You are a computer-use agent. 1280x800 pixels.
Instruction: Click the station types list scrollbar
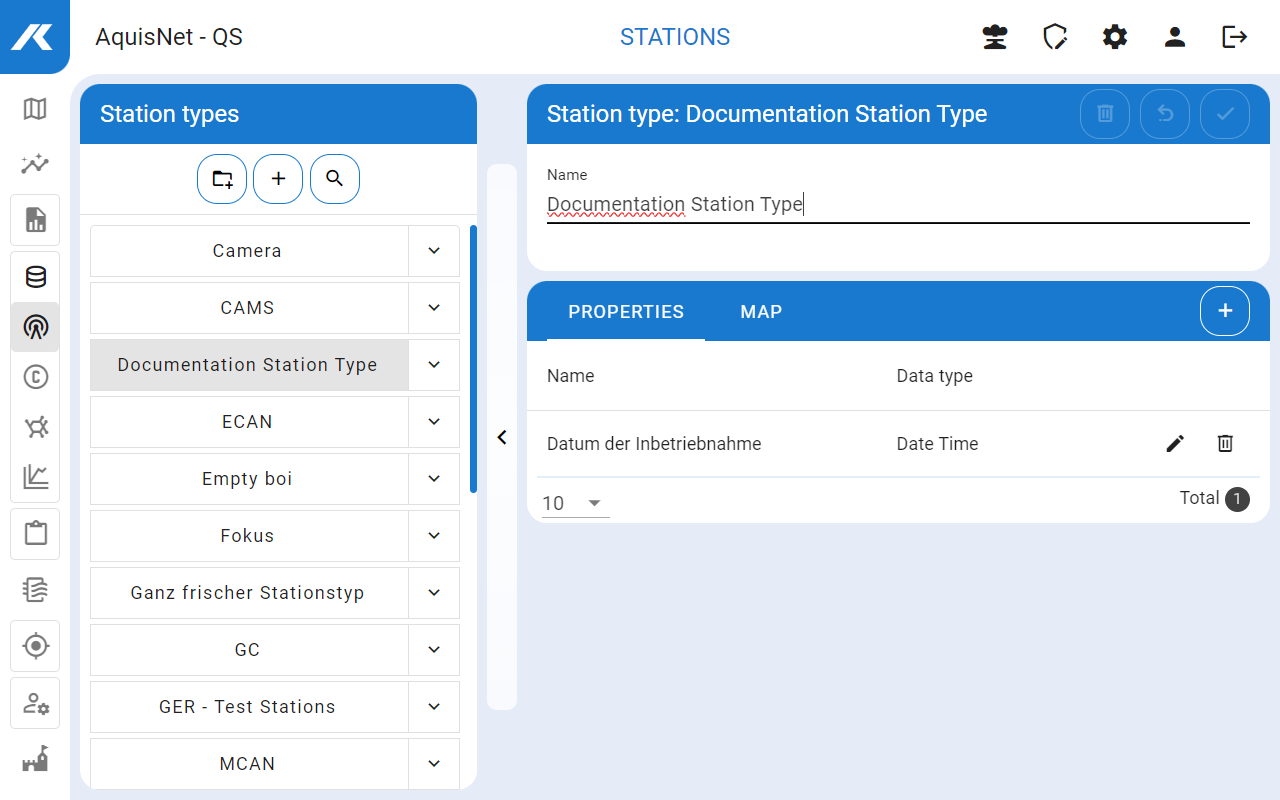(x=473, y=360)
